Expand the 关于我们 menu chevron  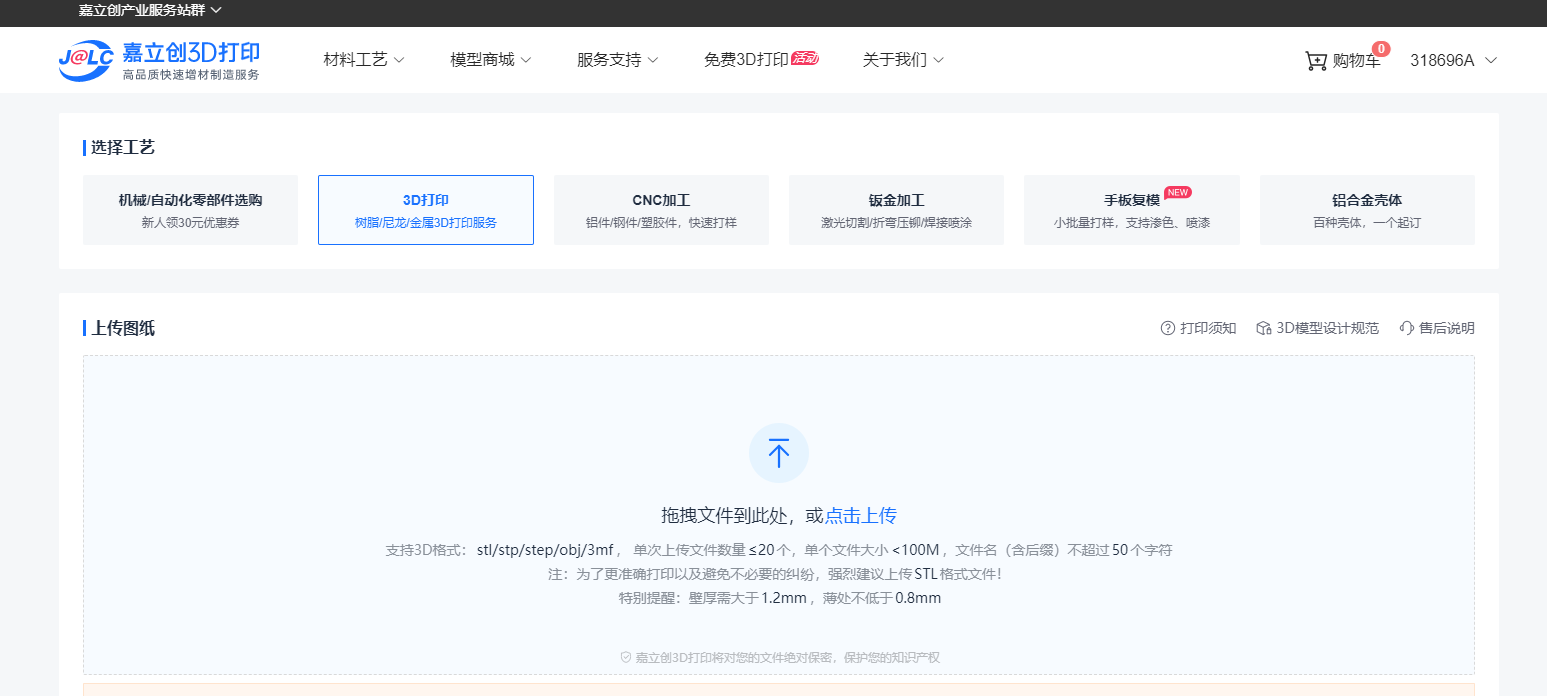938,60
